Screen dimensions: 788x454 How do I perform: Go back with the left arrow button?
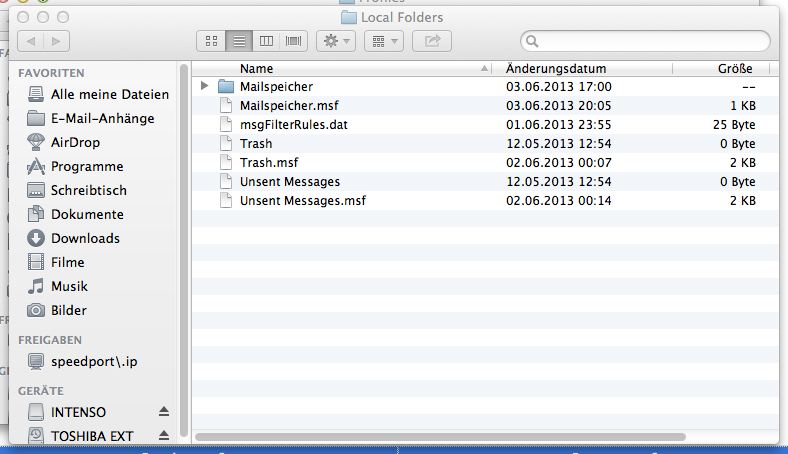(31, 41)
